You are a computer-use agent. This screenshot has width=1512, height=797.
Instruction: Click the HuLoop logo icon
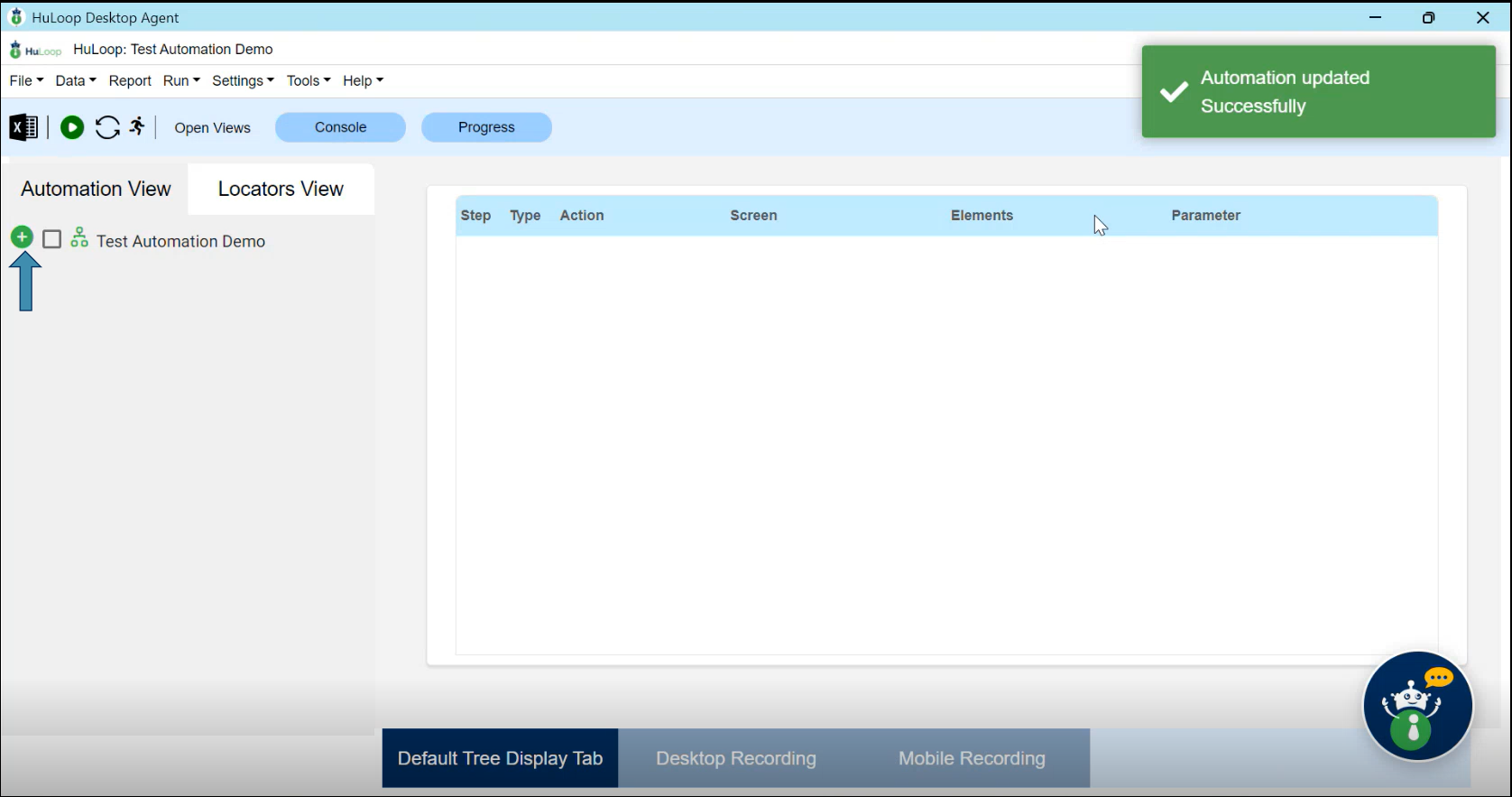(x=35, y=50)
